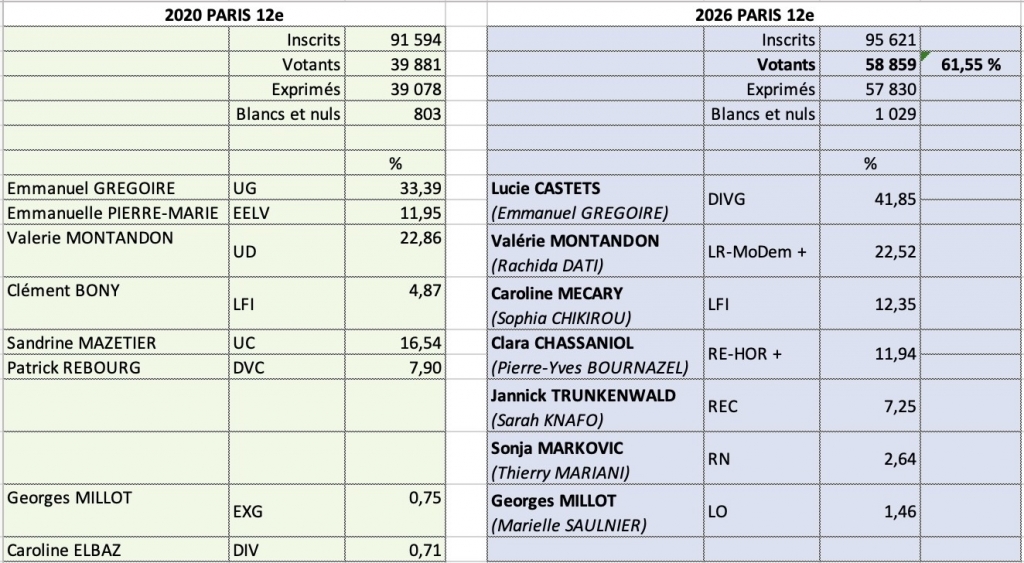1024x563 pixels.
Task: Select the Emmanuelle PIERRE-MARIE cell
Action: pos(116,213)
